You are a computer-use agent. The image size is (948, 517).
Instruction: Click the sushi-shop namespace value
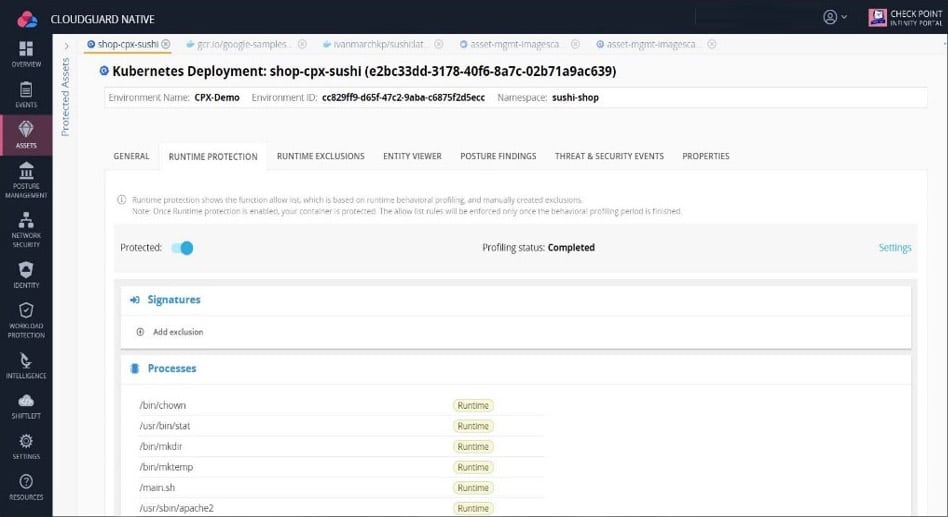[x=575, y=97]
